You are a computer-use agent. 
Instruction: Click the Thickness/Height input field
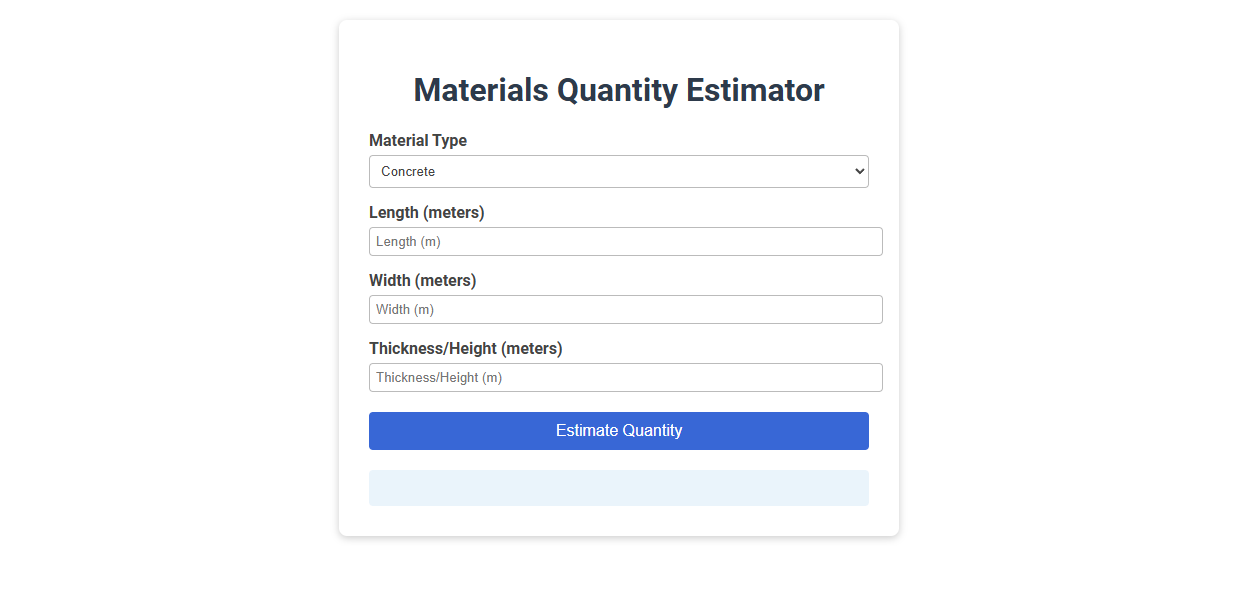(626, 377)
